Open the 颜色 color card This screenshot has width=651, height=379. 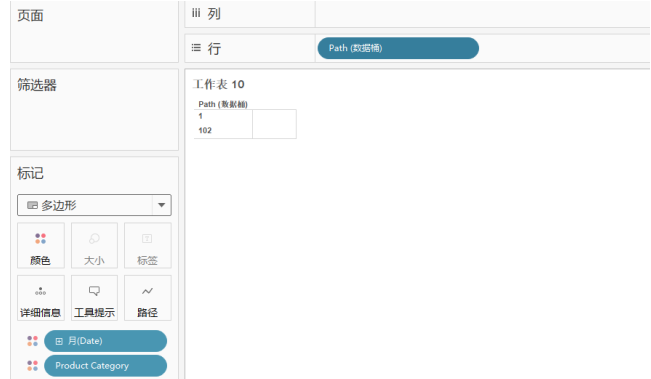coord(41,246)
